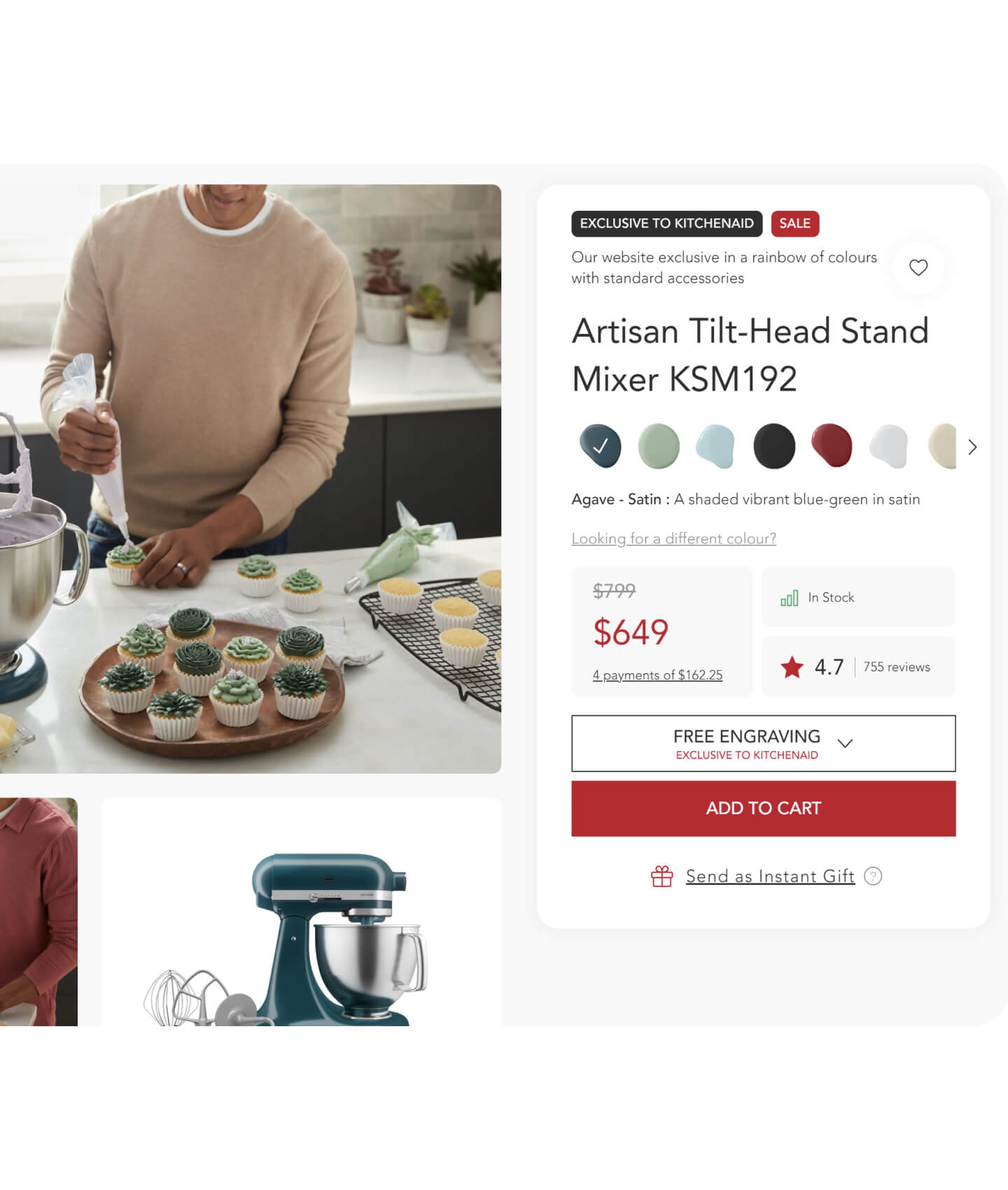This screenshot has height=1190, width=1008.
Task: Click the green In Stock bars icon
Action: tap(789, 598)
